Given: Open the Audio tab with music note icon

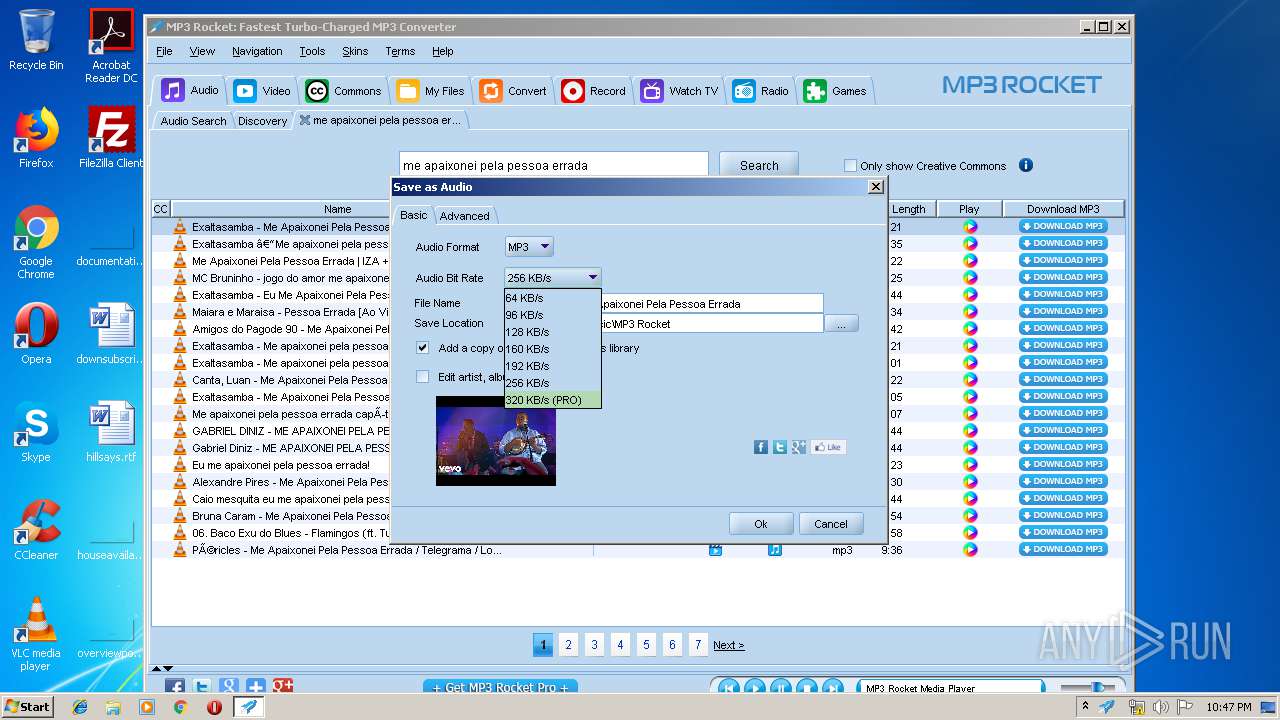Looking at the screenshot, I should click(x=190, y=90).
